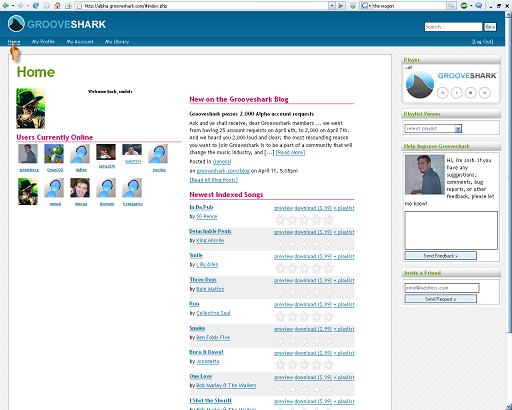
Task: Open the browser home page icon
Action: click(x=57, y=5)
